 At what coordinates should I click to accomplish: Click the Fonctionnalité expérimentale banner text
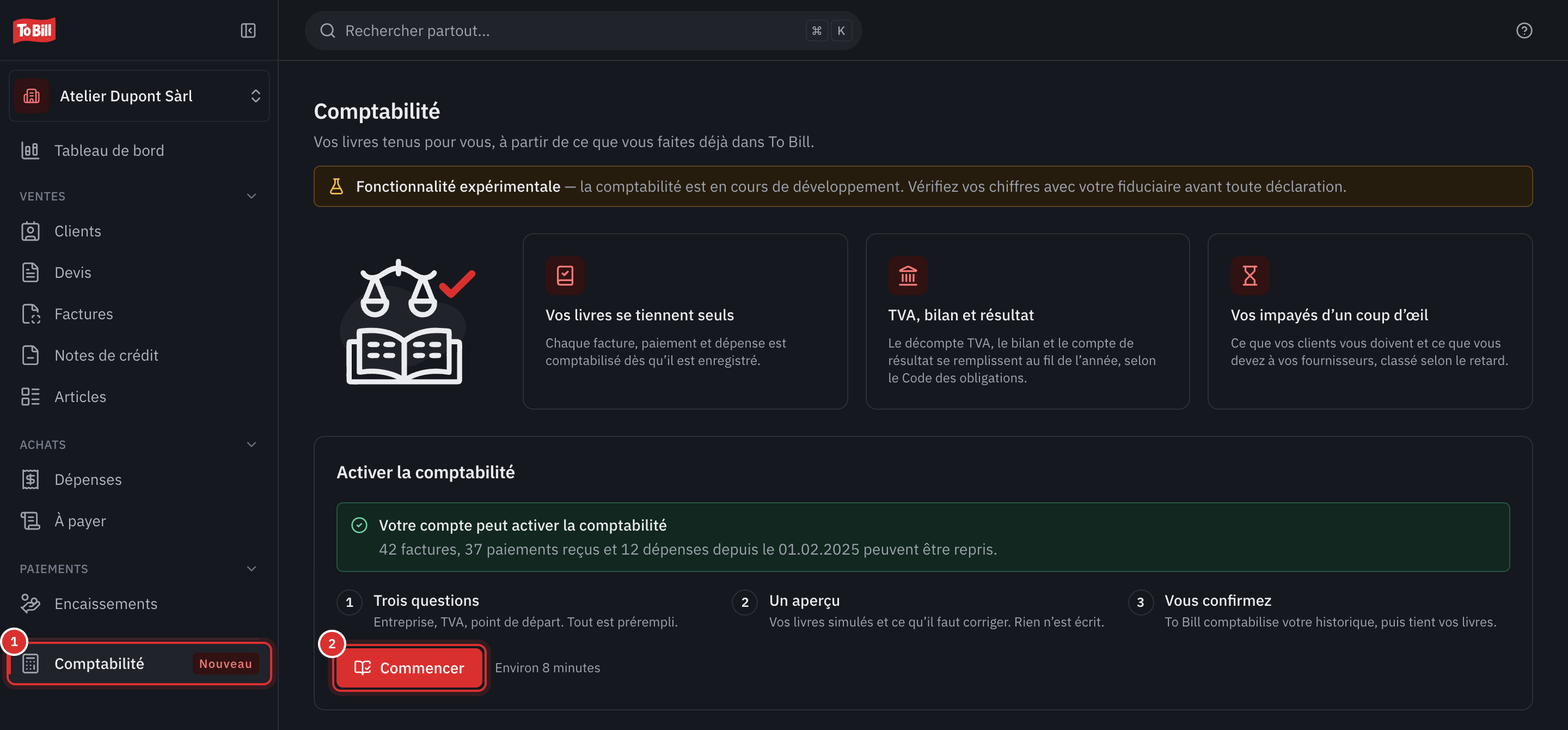pyautogui.click(x=851, y=186)
